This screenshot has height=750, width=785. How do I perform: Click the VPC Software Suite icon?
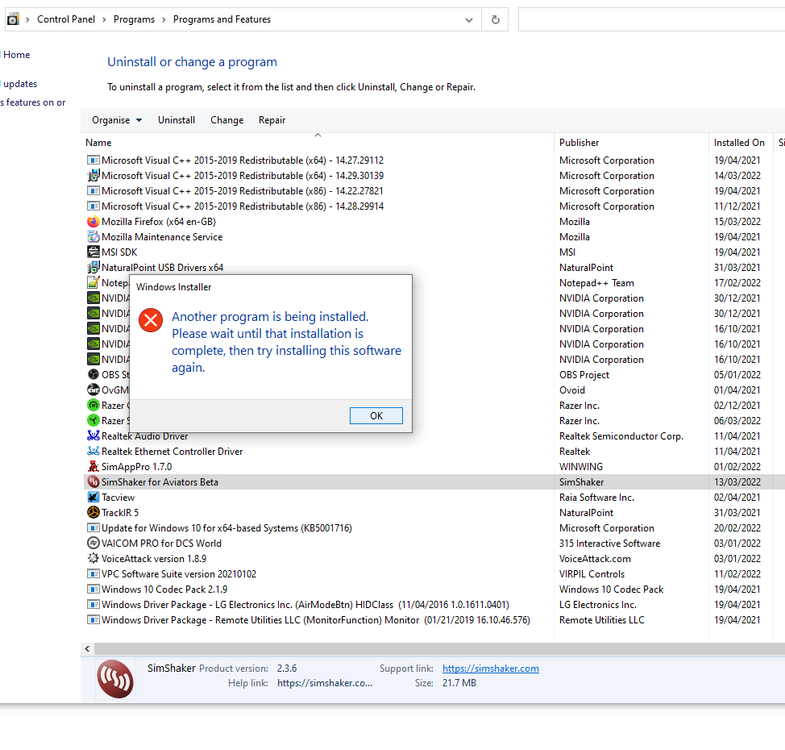[93, 574]
